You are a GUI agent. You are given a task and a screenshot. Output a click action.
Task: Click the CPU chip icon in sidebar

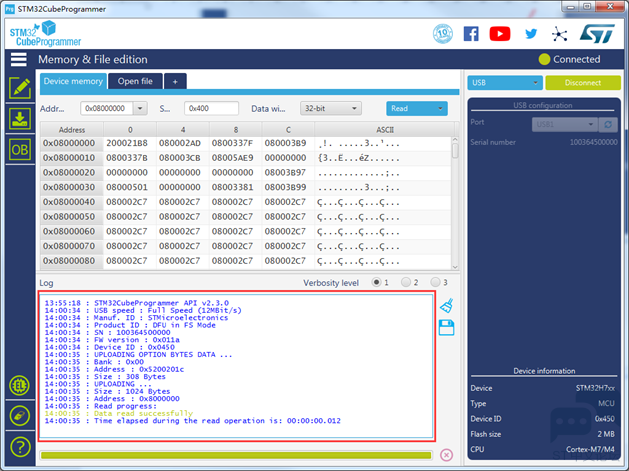pos(20,385)
